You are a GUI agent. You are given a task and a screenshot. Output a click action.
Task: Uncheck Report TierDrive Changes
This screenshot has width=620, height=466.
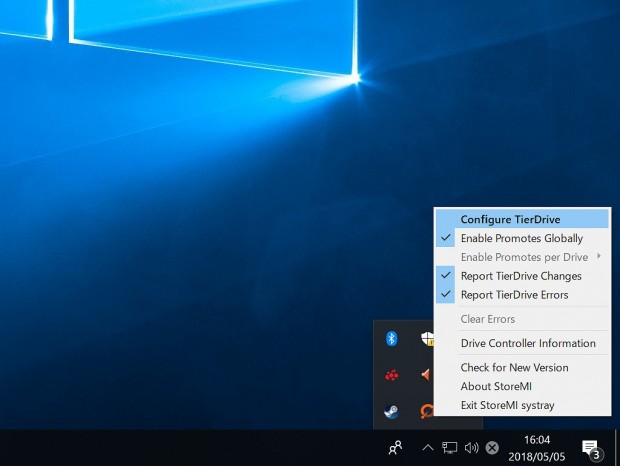(x=522, y=276)
